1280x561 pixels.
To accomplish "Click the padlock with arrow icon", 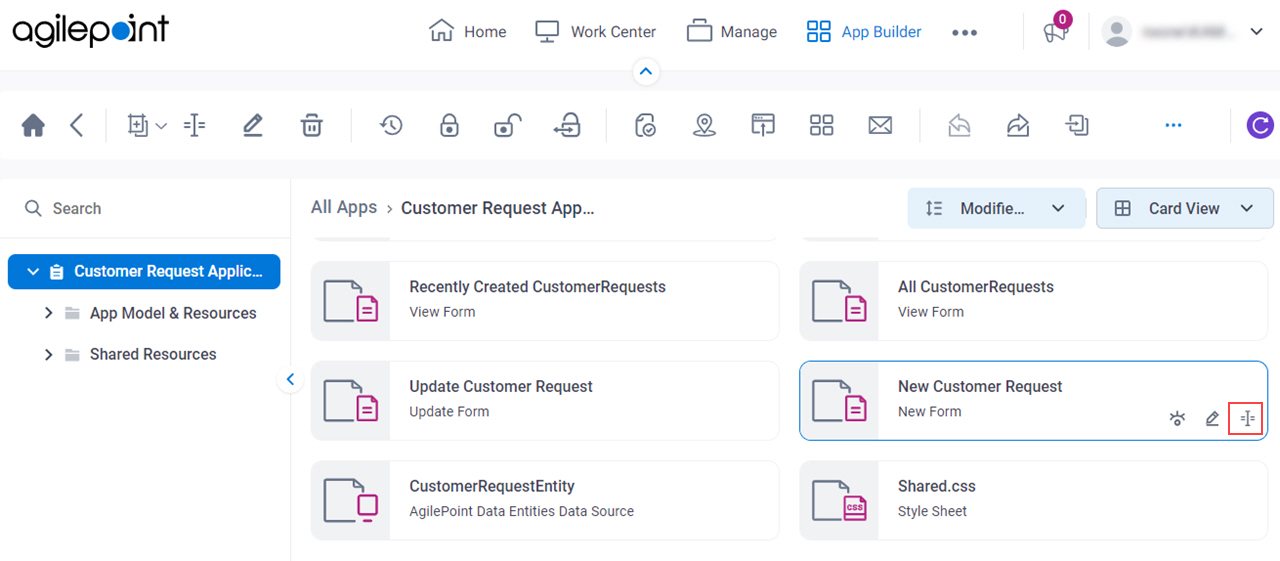I will tap(567, 125).
